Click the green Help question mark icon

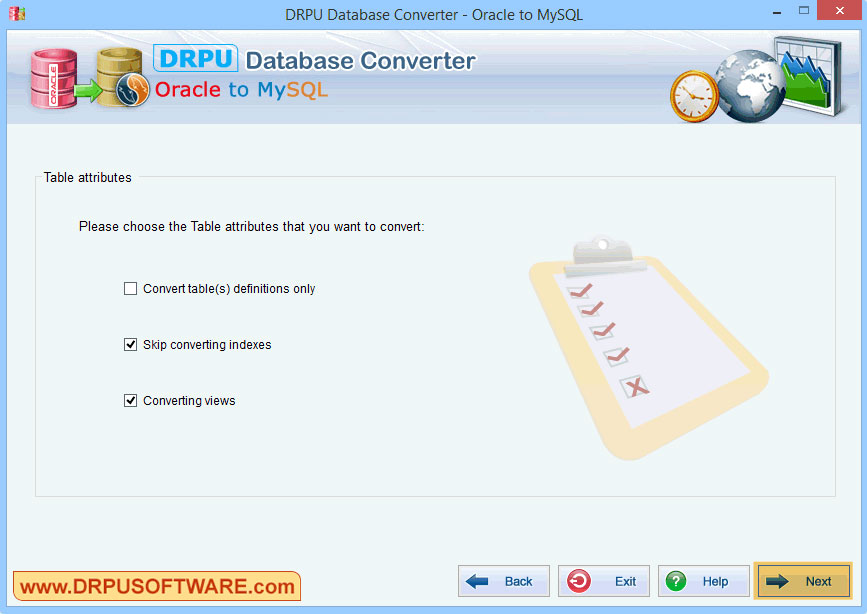[x=676, y=580]
